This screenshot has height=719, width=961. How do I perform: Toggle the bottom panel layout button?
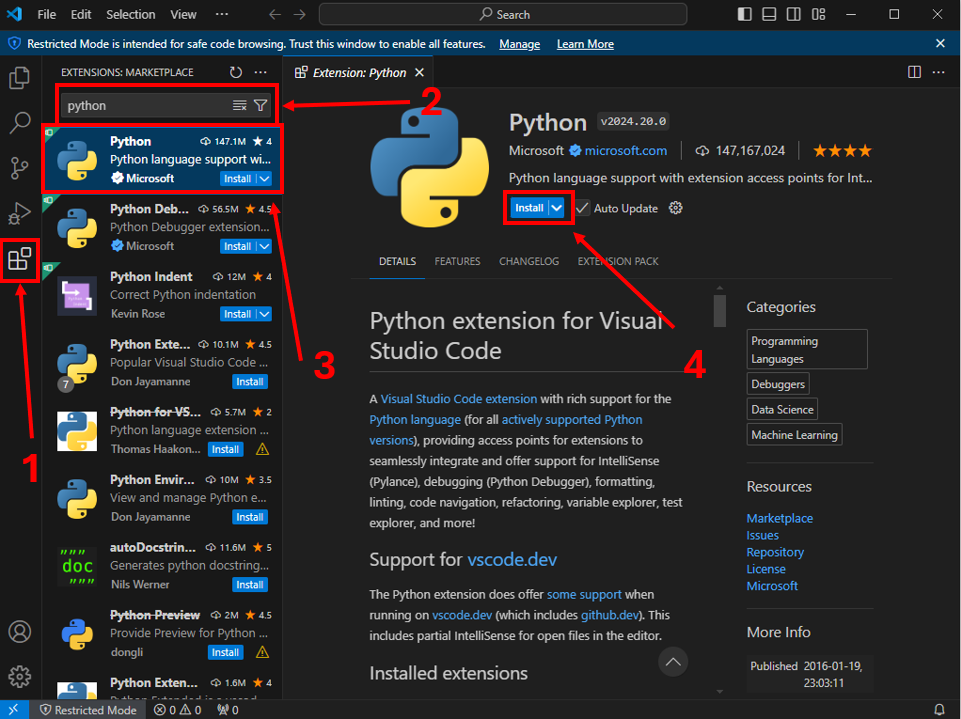pos(769,14)
